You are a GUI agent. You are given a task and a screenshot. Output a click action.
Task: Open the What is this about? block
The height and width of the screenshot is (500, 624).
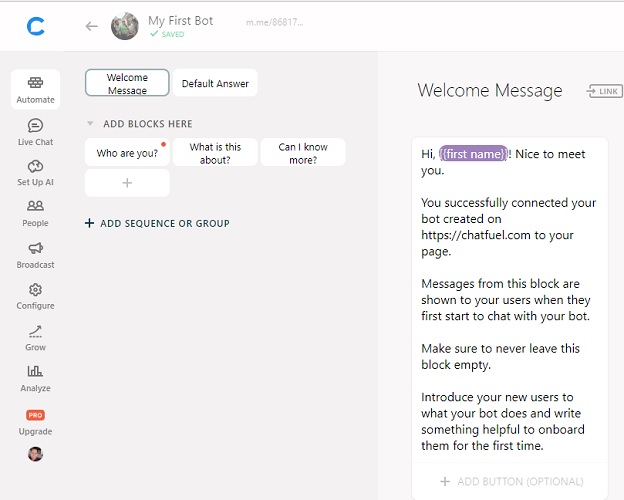coord(215,152)
